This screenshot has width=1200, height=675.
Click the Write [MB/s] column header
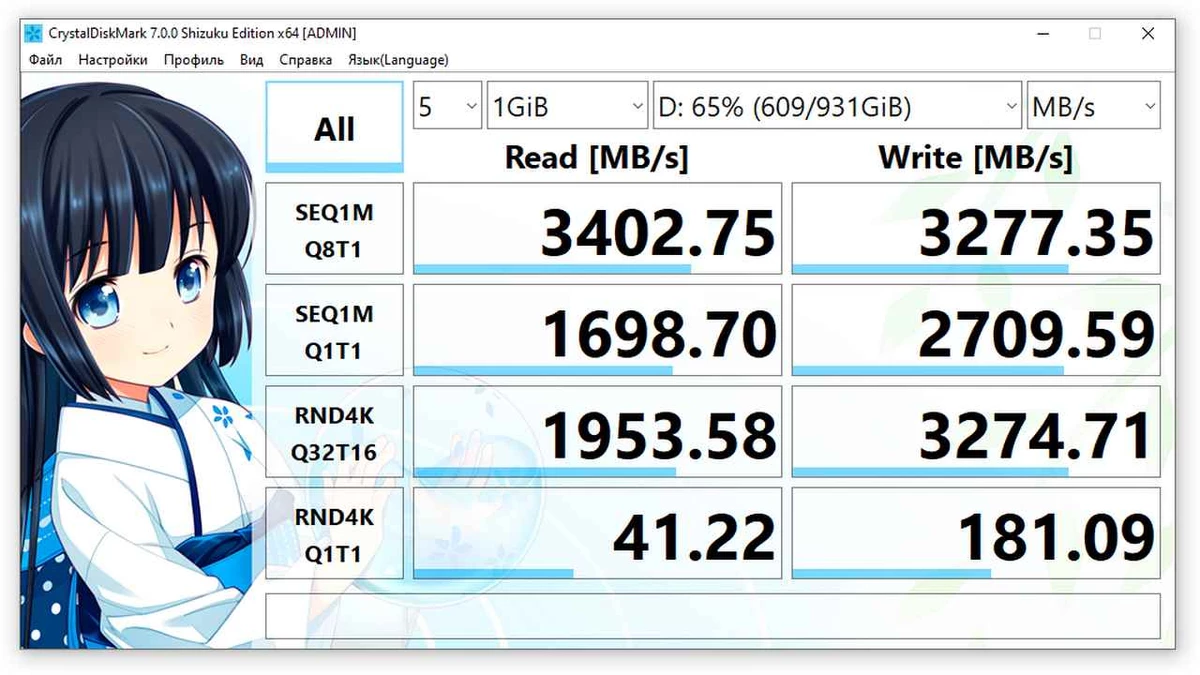click(976, 157)
